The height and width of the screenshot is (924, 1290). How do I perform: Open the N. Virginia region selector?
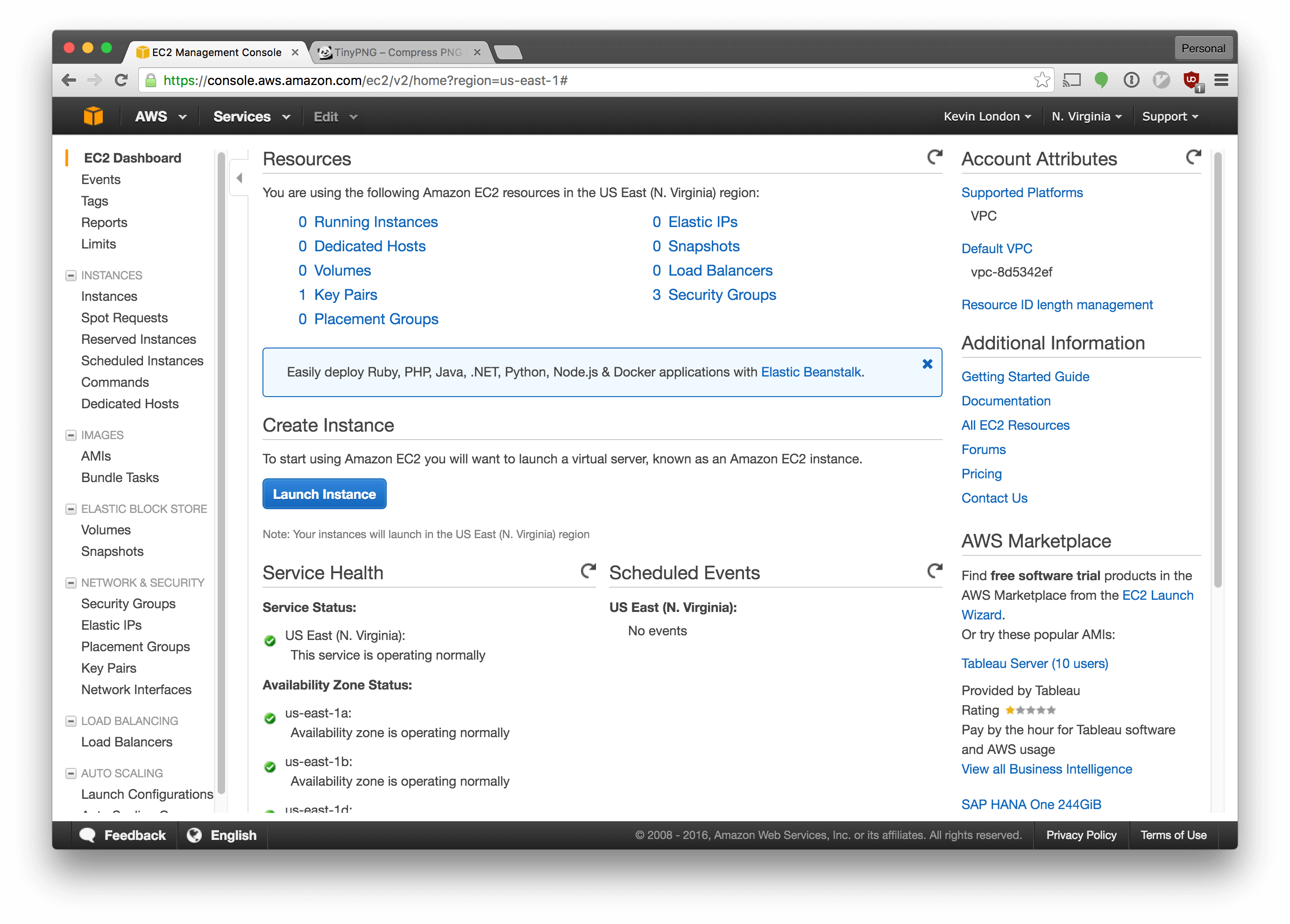pyautogui.click(x=1085, y=116)
